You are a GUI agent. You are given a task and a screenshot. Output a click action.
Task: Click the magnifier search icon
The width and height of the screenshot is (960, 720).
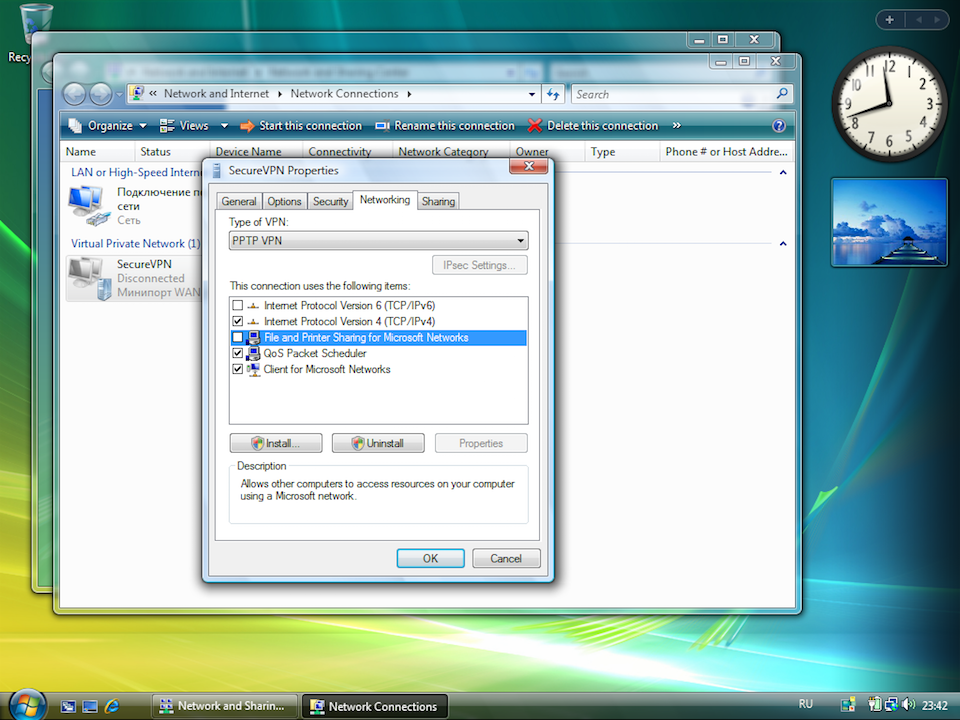coord(782,94)
